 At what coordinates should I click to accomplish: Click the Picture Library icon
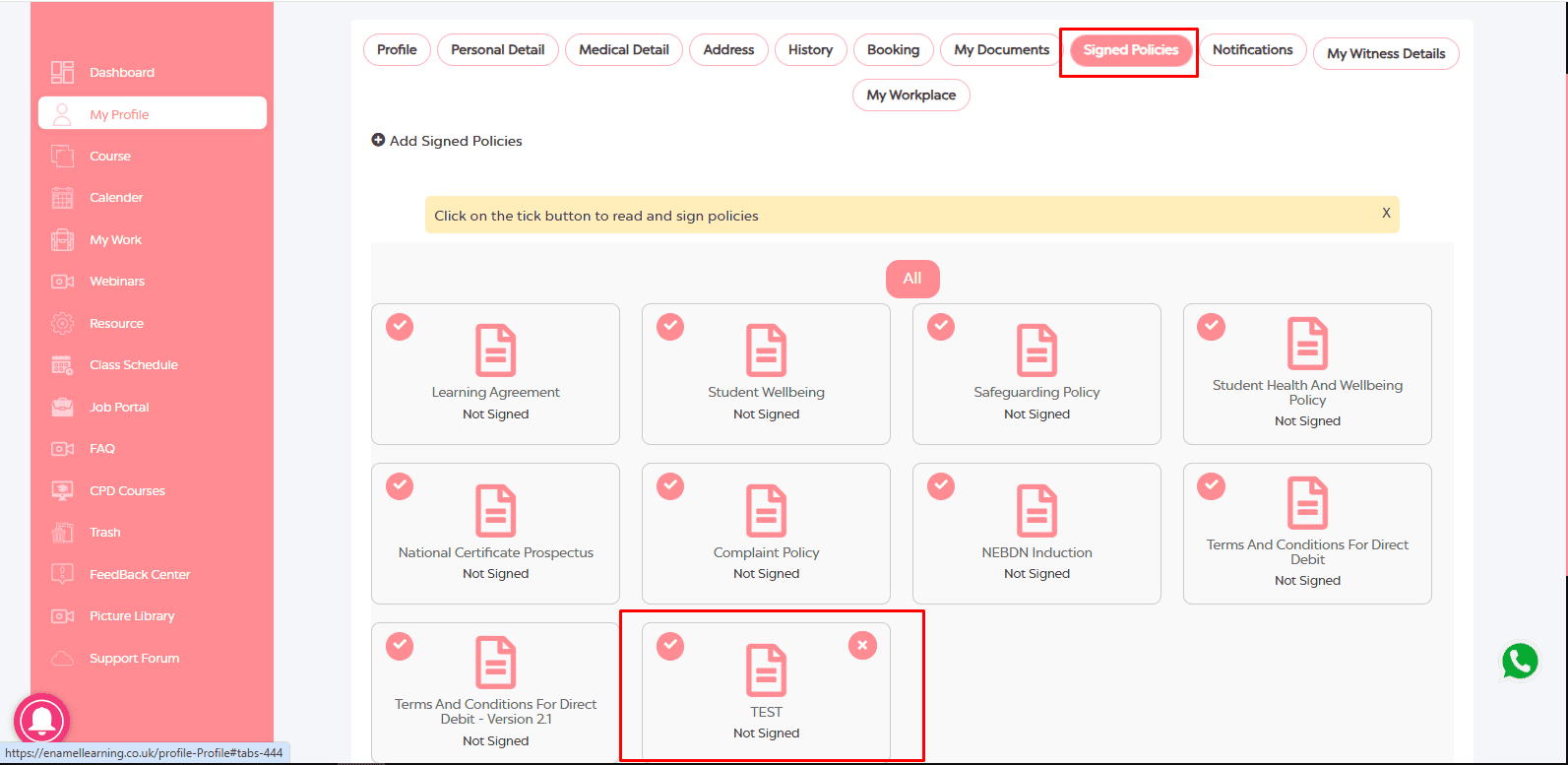tap(62, 616)
